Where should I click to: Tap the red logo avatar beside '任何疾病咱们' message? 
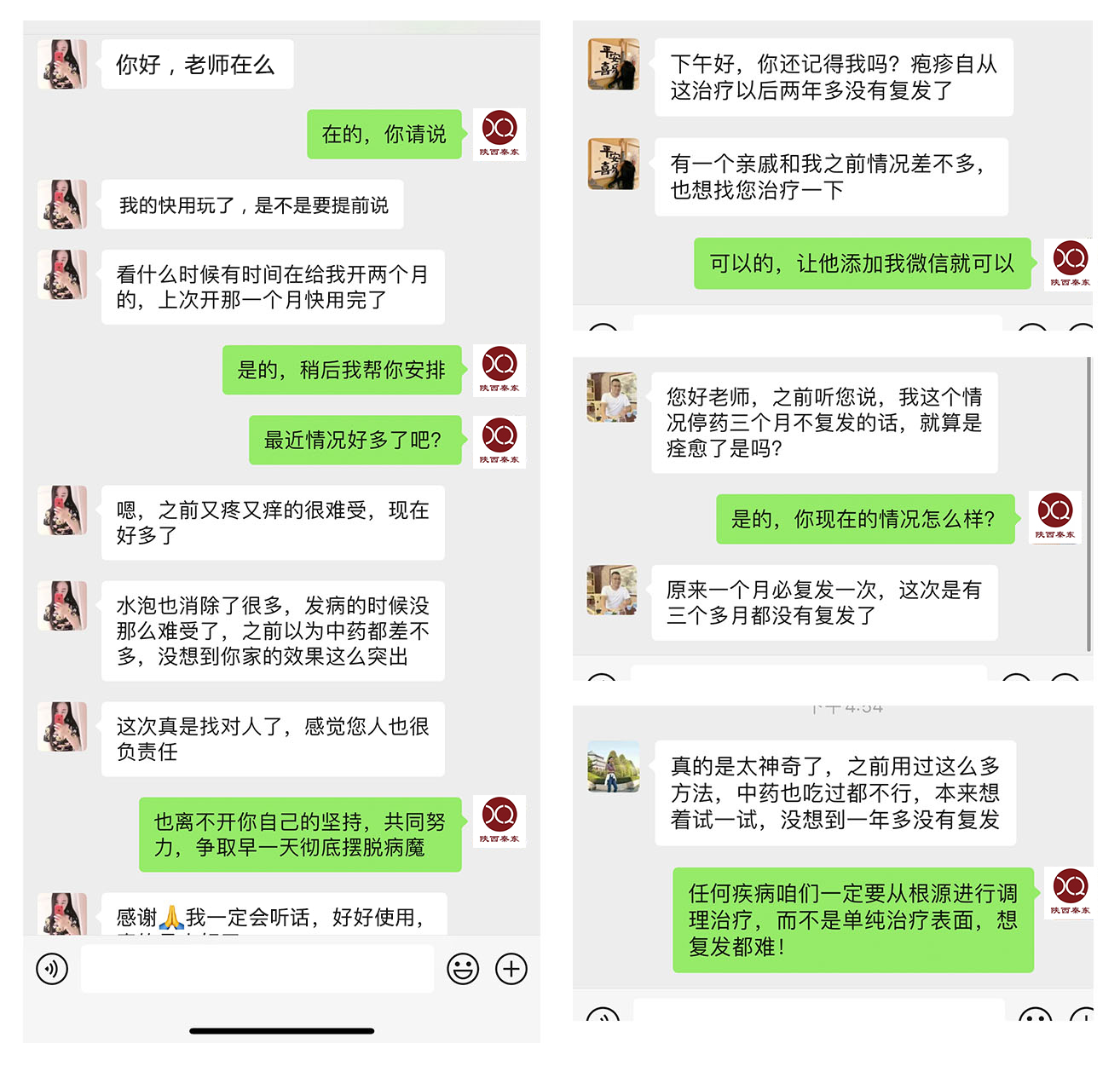tap(1071, 892)
